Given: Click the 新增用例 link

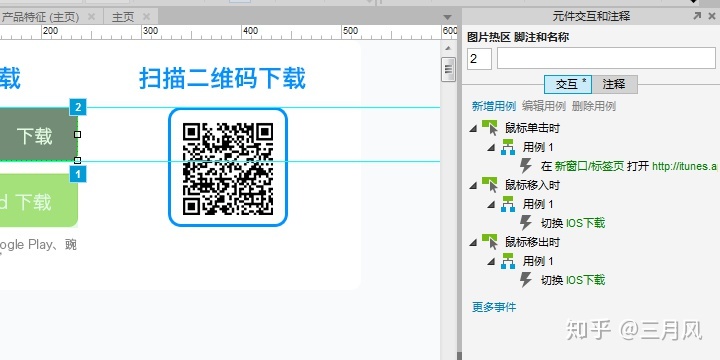Looking at the screenshot, I should pos(494,106).
